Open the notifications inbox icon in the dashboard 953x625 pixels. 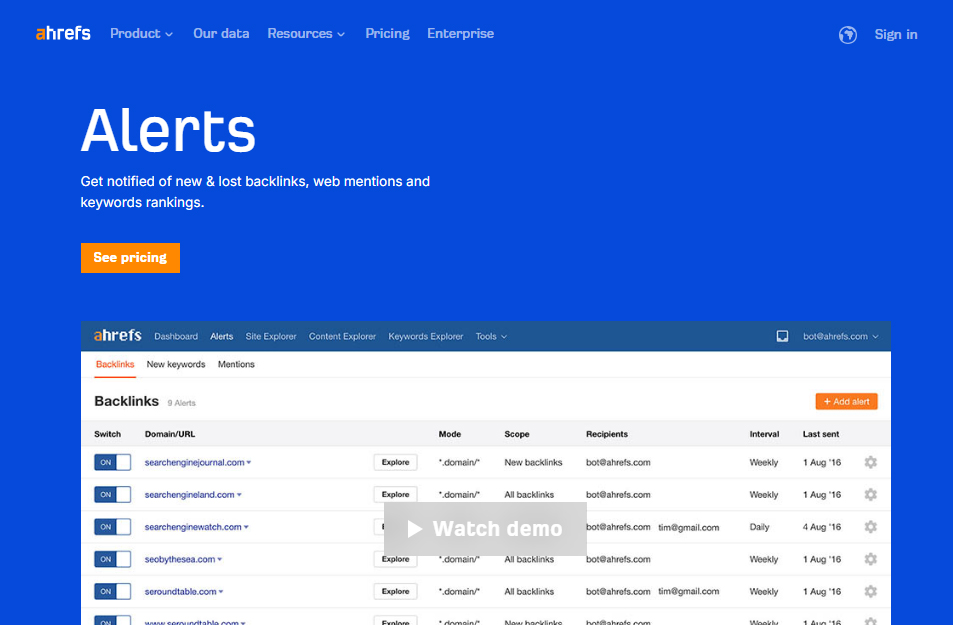782,336
